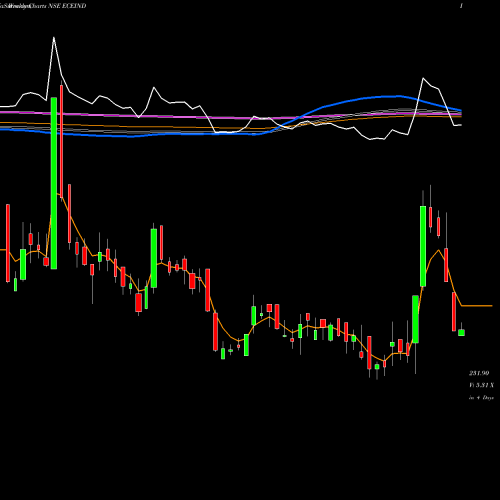This screenshot has width=500, height=500.
Task: Click the V: 5.31 X volume label
Action: (x=481, y=385)
